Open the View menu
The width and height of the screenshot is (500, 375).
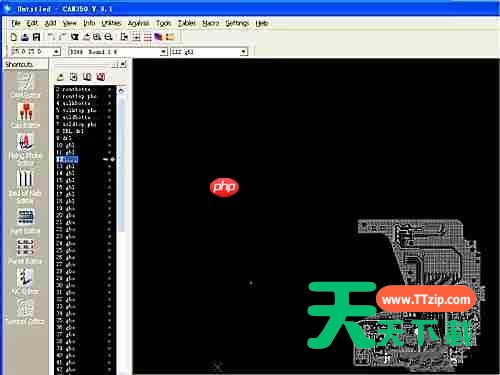[70, 23]
